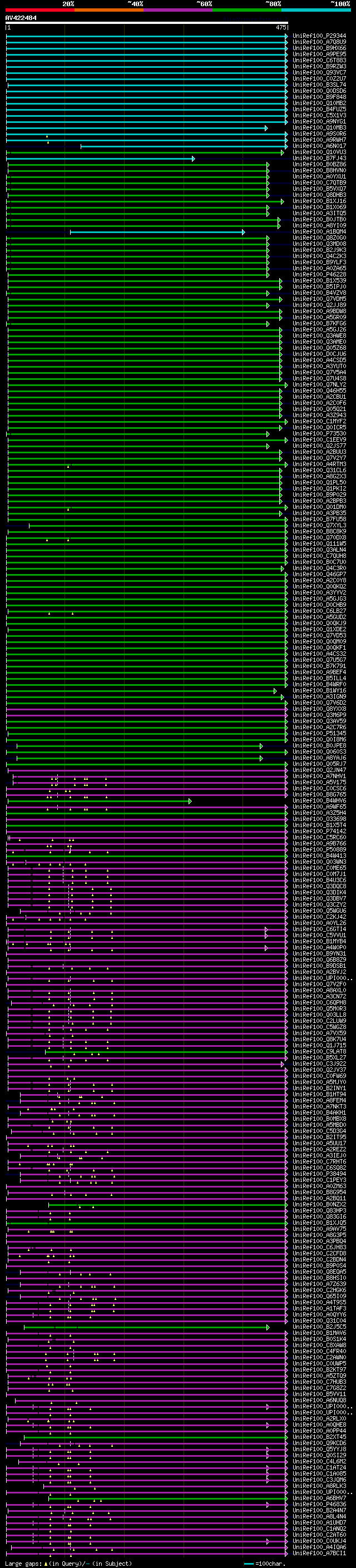Screen dimensions: 356x1568
Task: Click the red ~20% identity legend bar
Action: pos(40,10)
